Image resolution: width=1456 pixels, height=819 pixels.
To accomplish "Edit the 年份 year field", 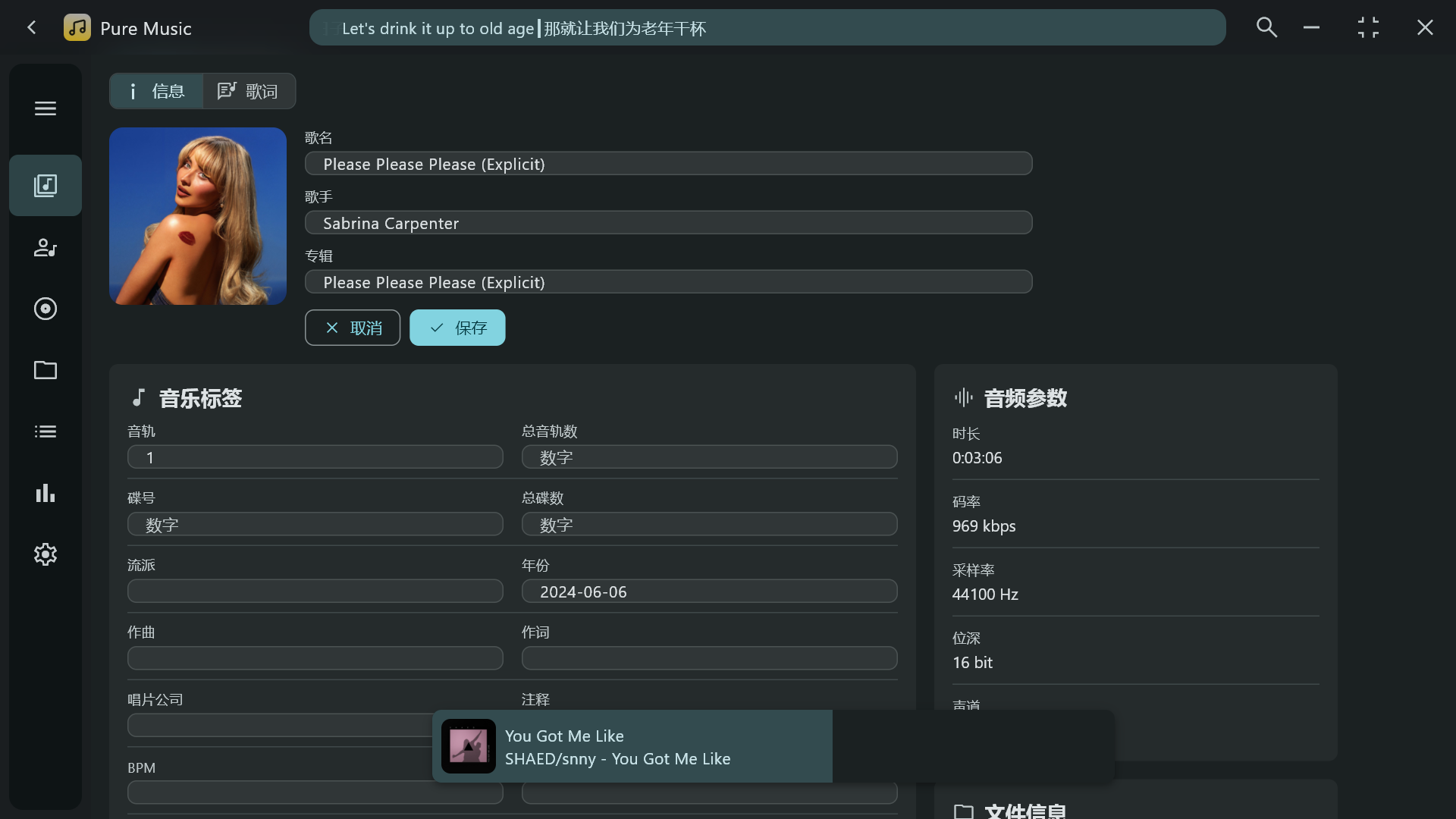I will (x=709, y=591).
